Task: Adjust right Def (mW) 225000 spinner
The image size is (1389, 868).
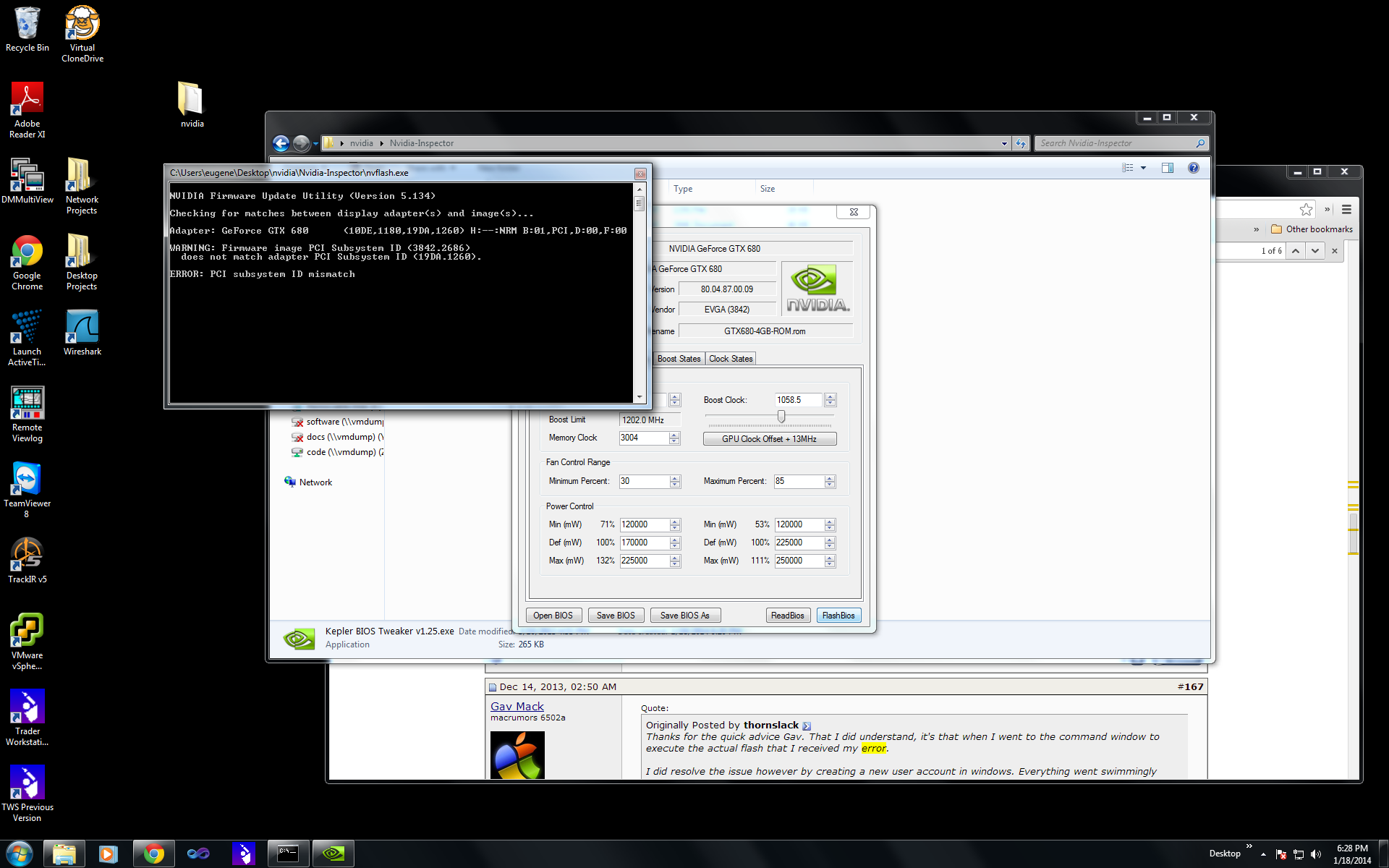Action: (831, 542)
